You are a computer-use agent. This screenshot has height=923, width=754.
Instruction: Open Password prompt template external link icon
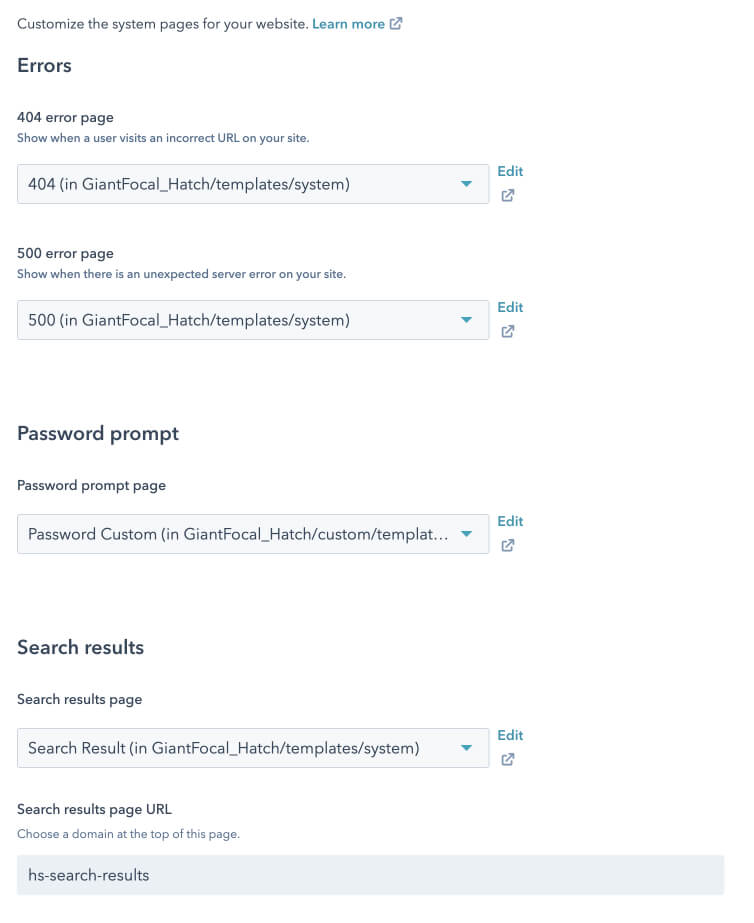(x=507, y=546)
